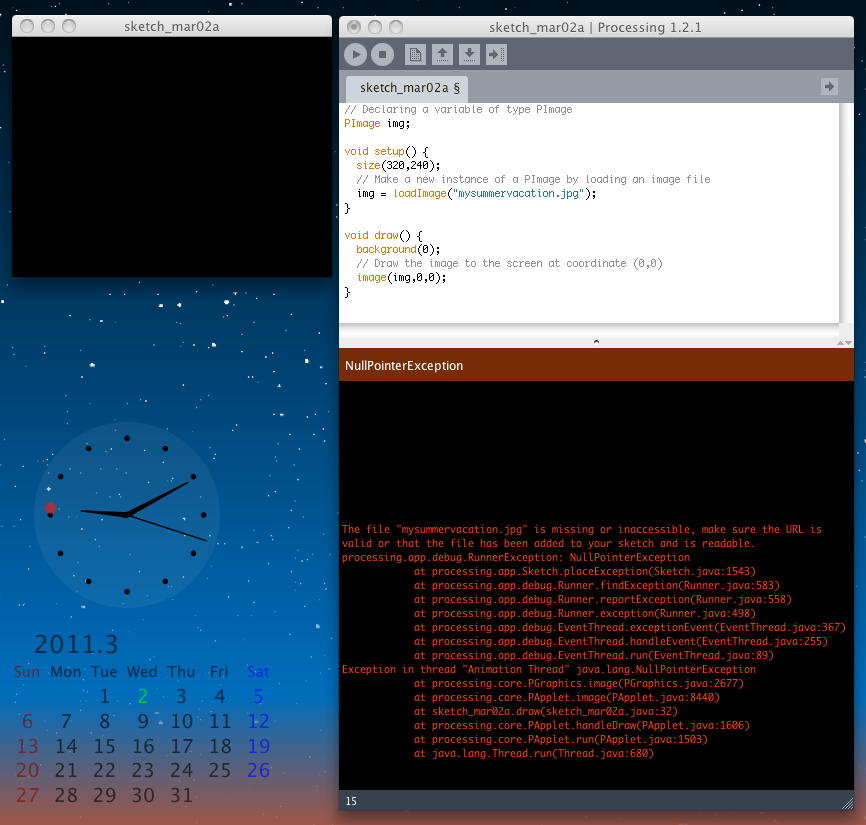Run the sketch with the Play button

click(x=355, y=55)
